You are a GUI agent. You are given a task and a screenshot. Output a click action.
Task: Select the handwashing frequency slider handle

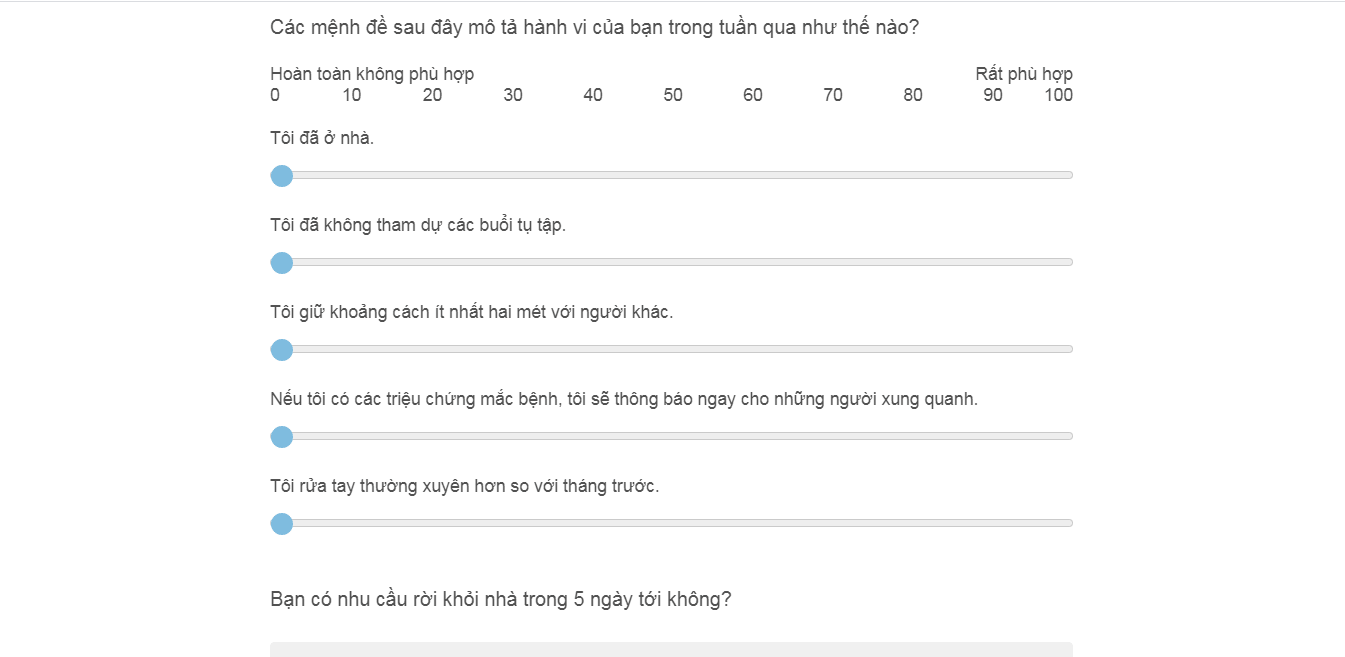coord(282,523)
